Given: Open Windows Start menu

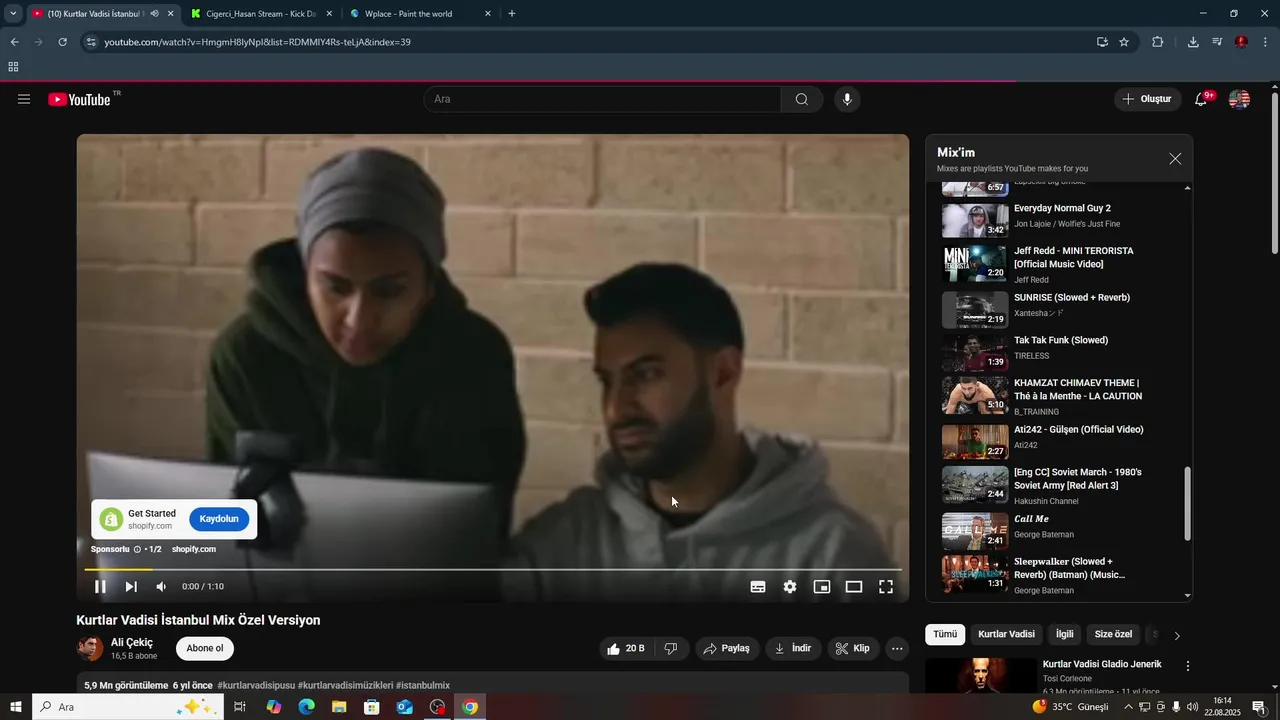Looking at the screenshot, I should [15, 707].
